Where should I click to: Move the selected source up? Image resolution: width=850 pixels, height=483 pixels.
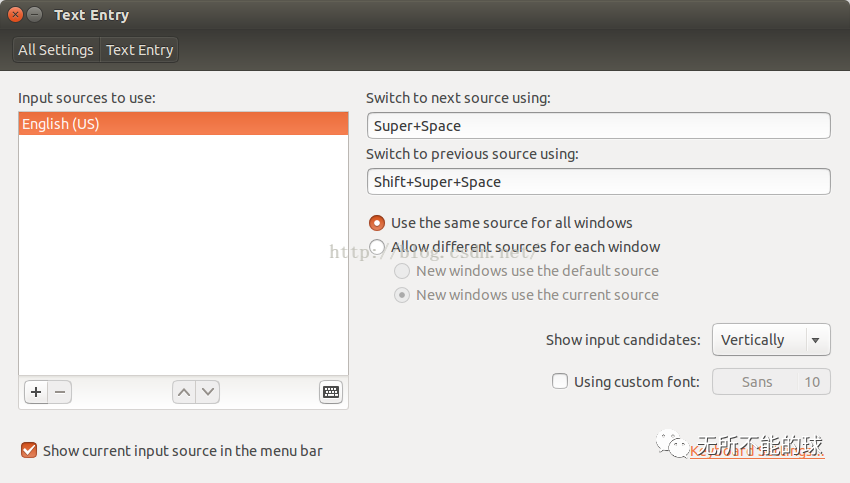[183, 392]
